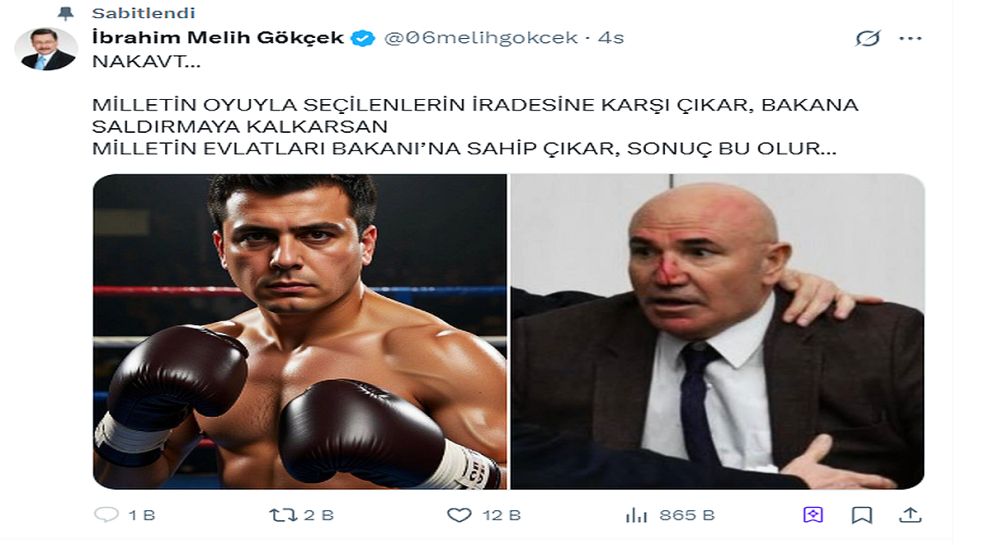Click the Grok explain post icon
The image size is (990, 545).
pos(868,39)
